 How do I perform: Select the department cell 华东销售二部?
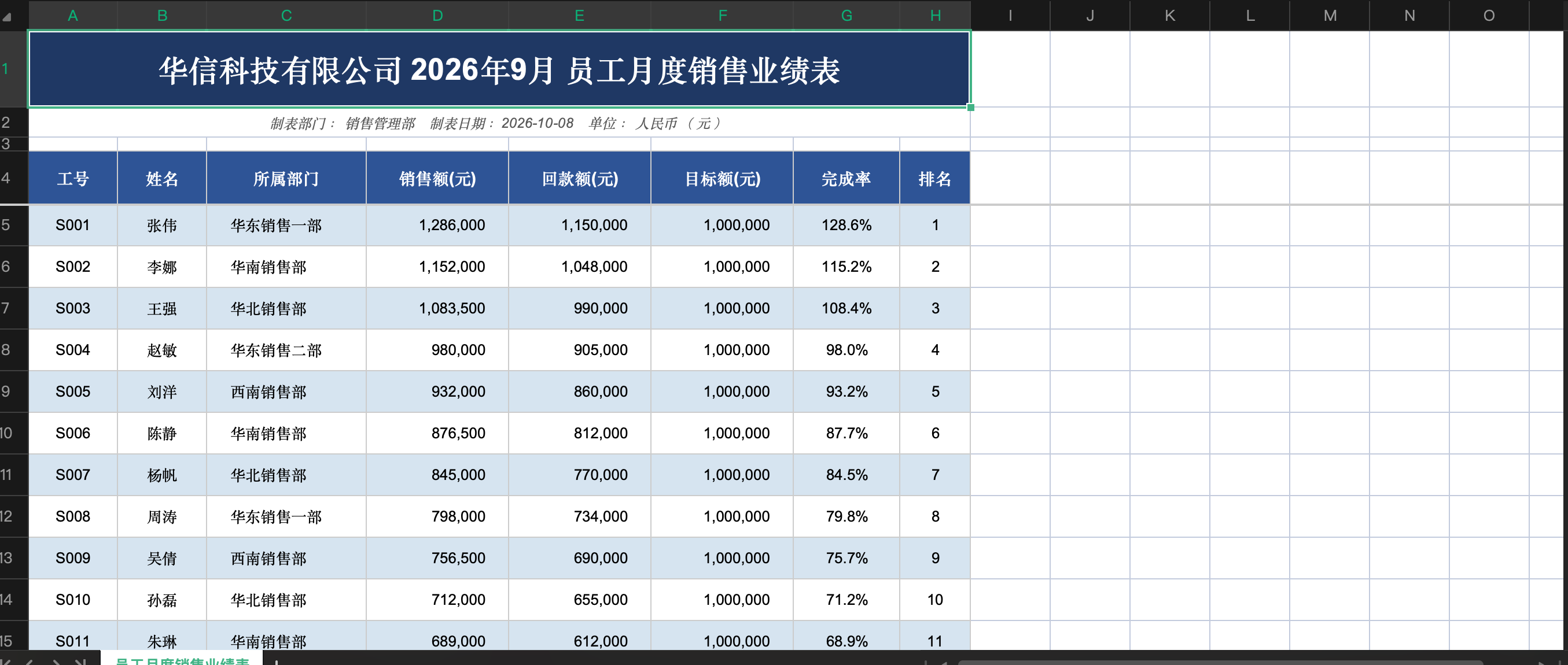tap(286, 350)
